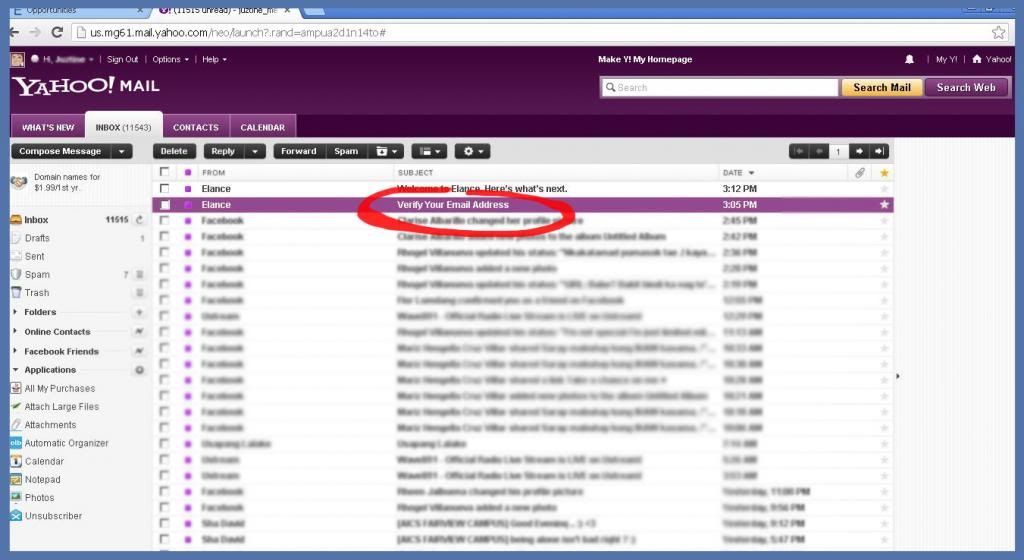The width and height of the screenshot is (1024, 560).
Task: Expand the Facebook Friends section
Action: pyautogui.click(x=15, y=351)
